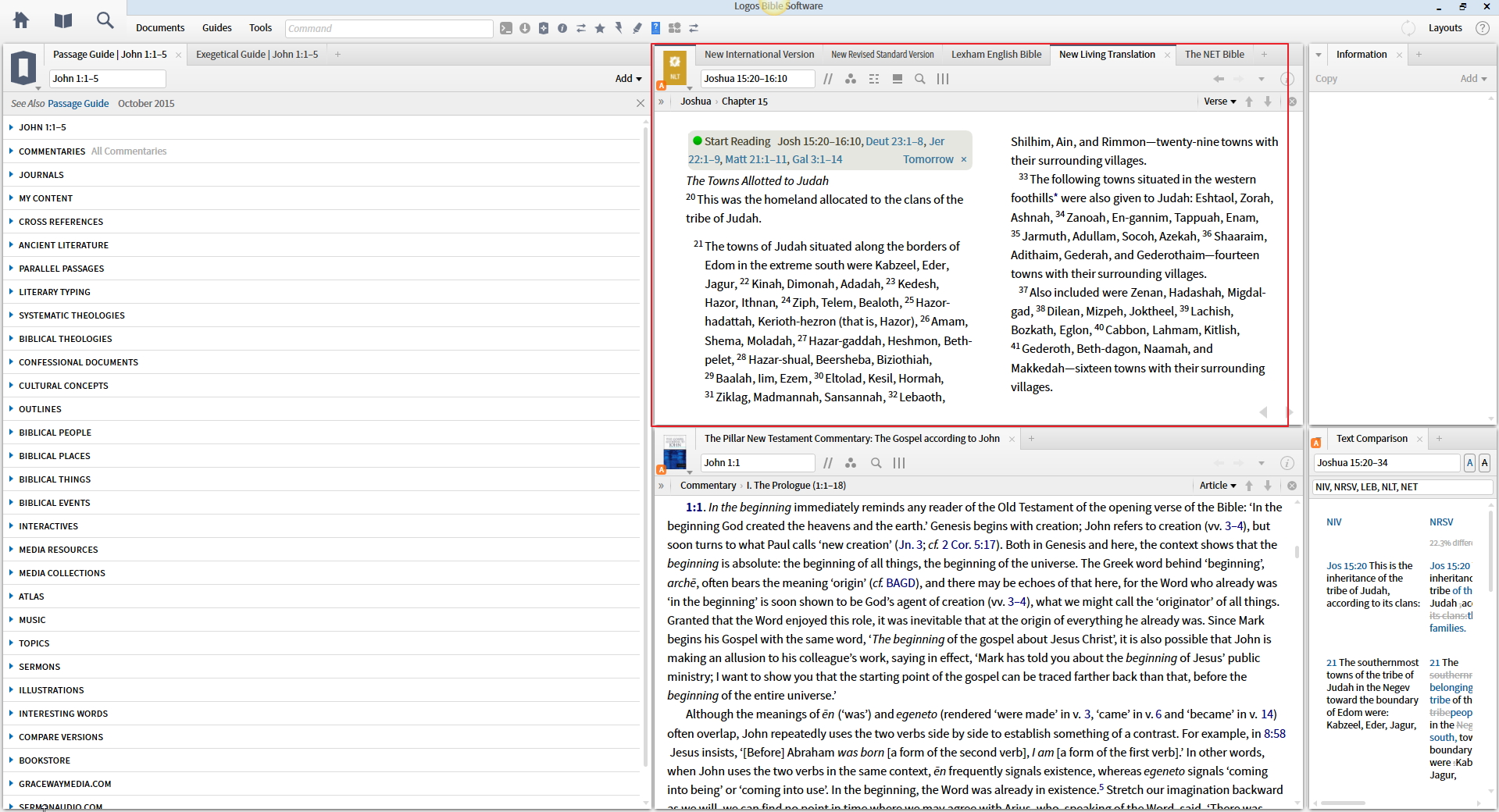Open the Search magnifier in the main toolbar

point(105,20)
